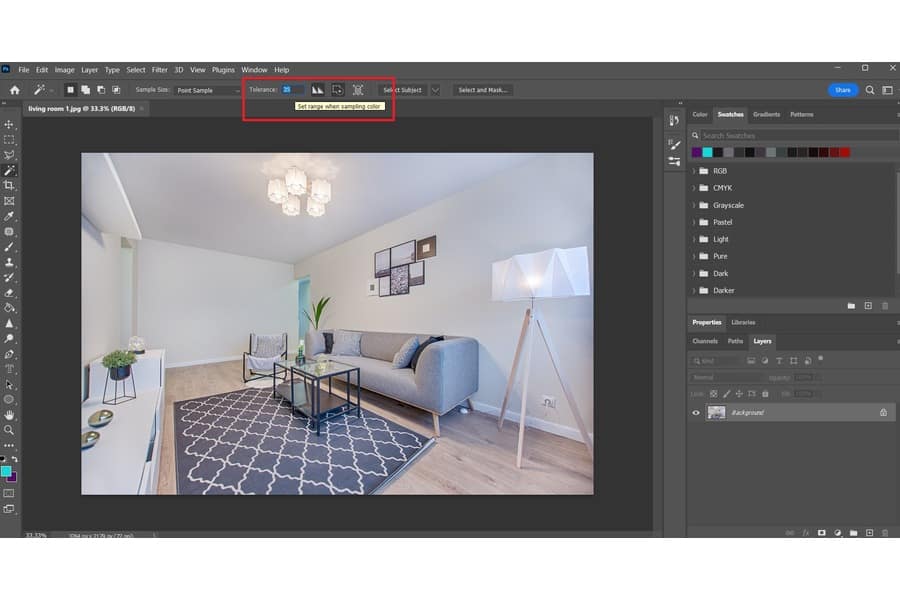Switch to the Channels tab
900x600 pixels.
click(705, 341)
